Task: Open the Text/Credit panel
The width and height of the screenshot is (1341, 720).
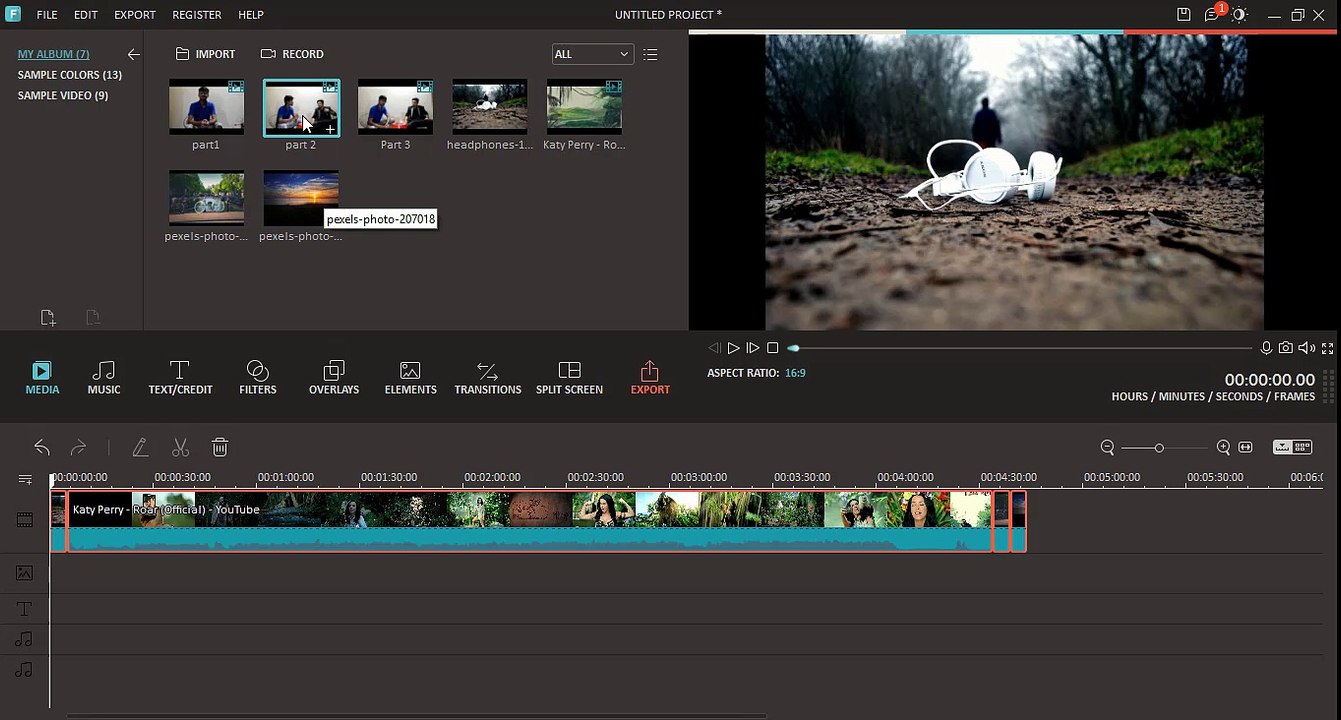Action: pyautogui.click(x=180, y=378)
